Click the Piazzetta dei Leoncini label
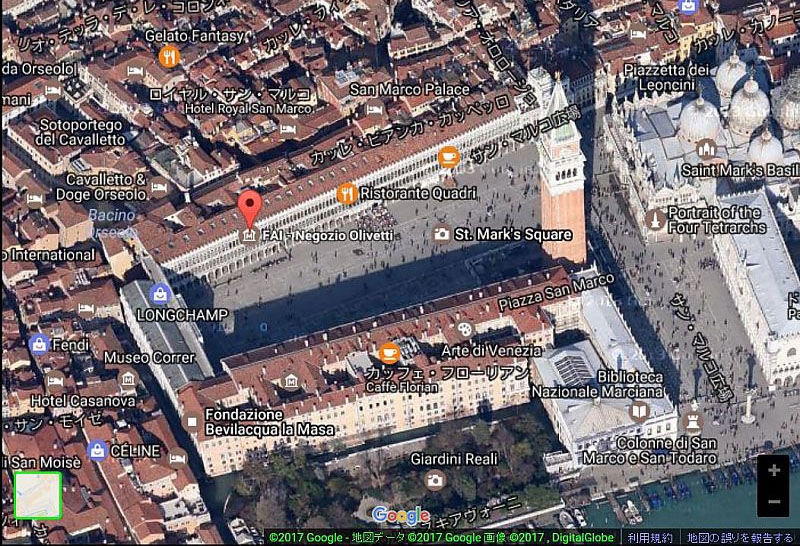The height and width of the screenshot is (546, 800). tap(666, 77)
